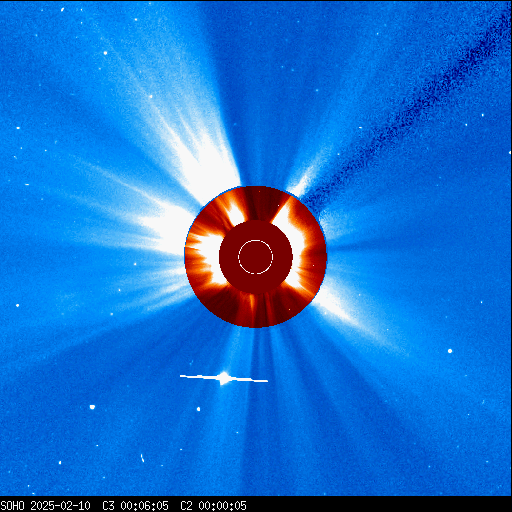Click the SOHO label in the footer
Viewport: 512px width, 512px height.
(x=12, y=506)
